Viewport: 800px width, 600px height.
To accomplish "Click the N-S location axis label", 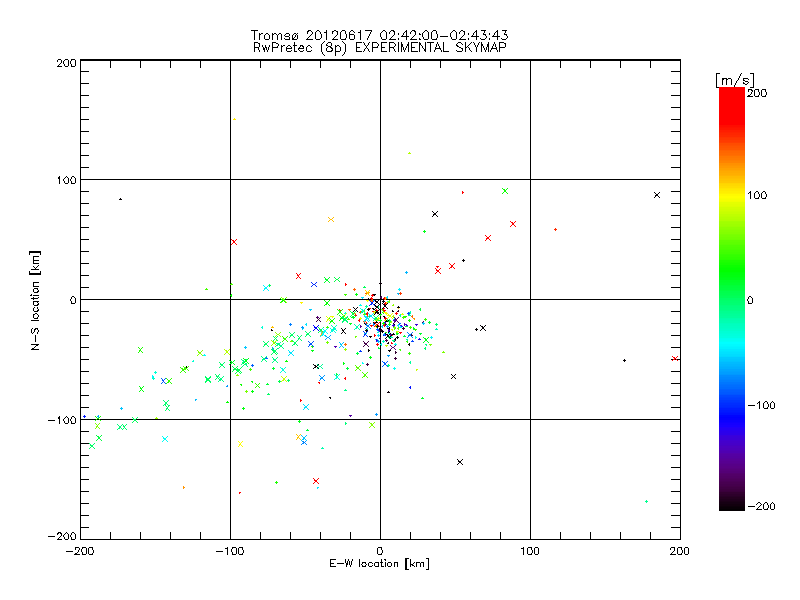I will pos(35,301).
